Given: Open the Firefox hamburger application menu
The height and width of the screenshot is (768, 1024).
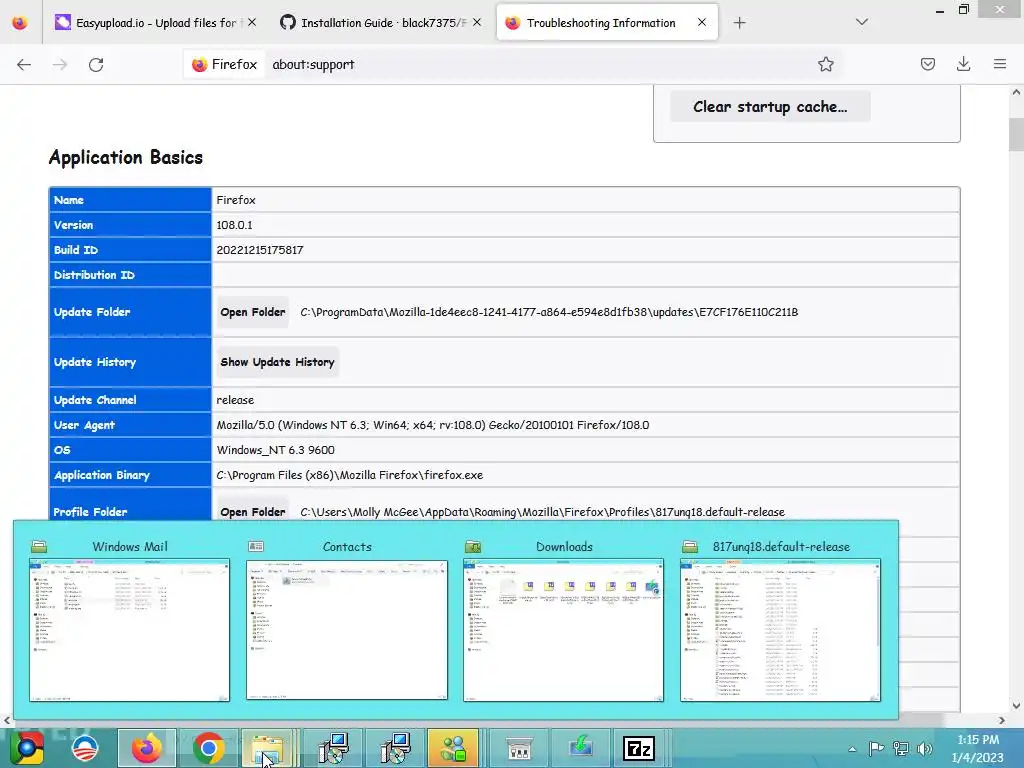Looking at the screenshot, I should pos(999,64).
